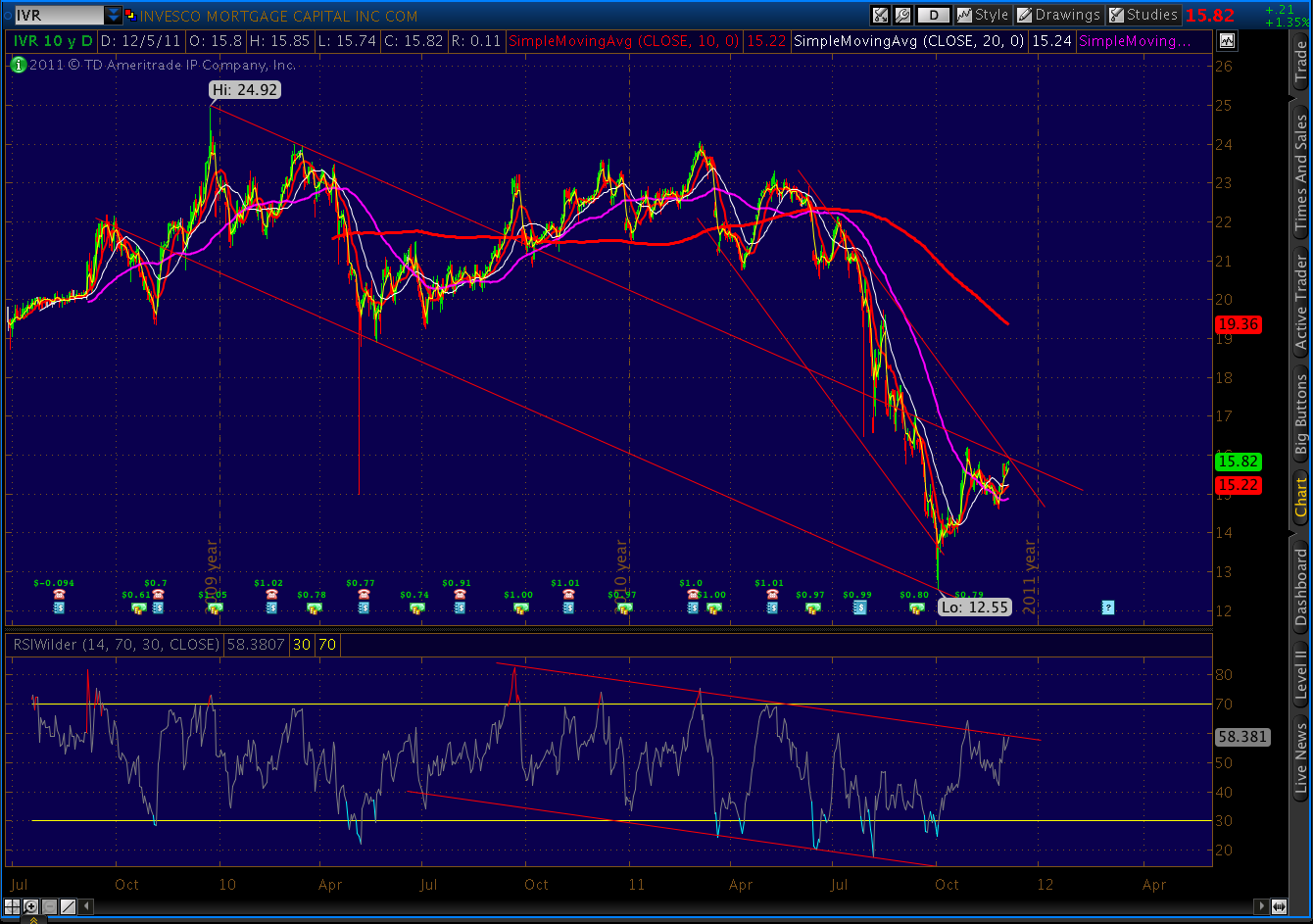
Task: Click the future event question-mark icon
Action: coord(1107,608)
